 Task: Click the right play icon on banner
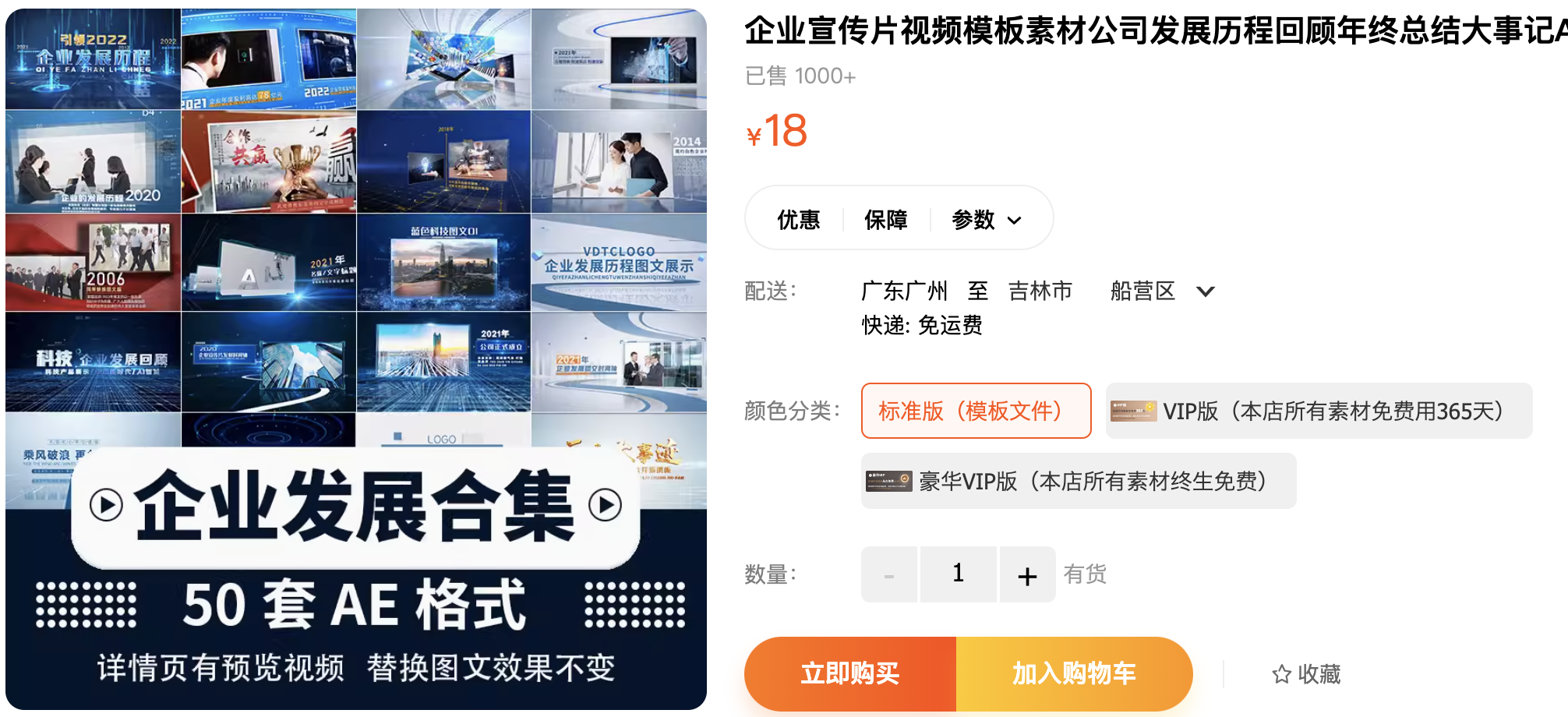(x=605, y=505)
